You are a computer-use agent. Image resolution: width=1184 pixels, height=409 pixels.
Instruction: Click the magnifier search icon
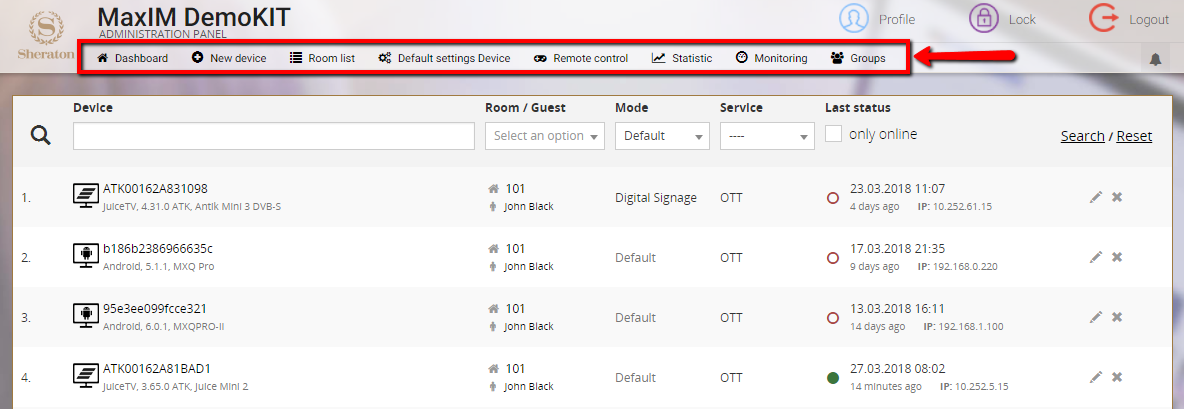click(41, 136)
